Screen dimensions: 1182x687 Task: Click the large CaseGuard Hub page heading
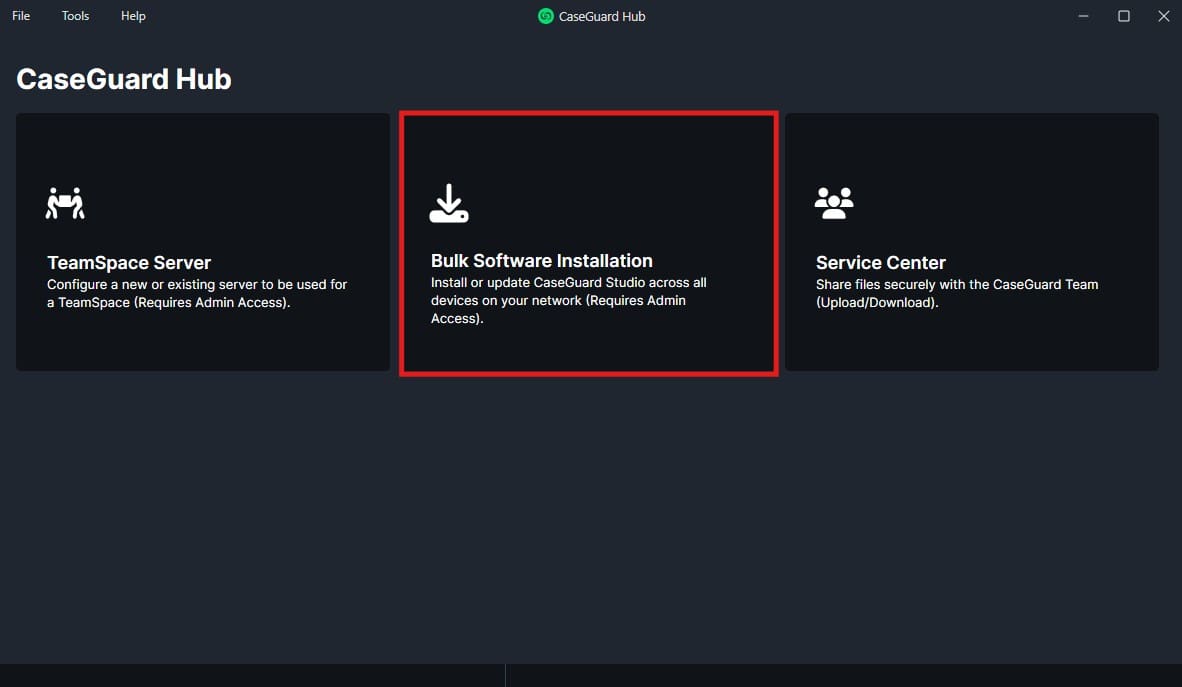[x=124, y=79]
